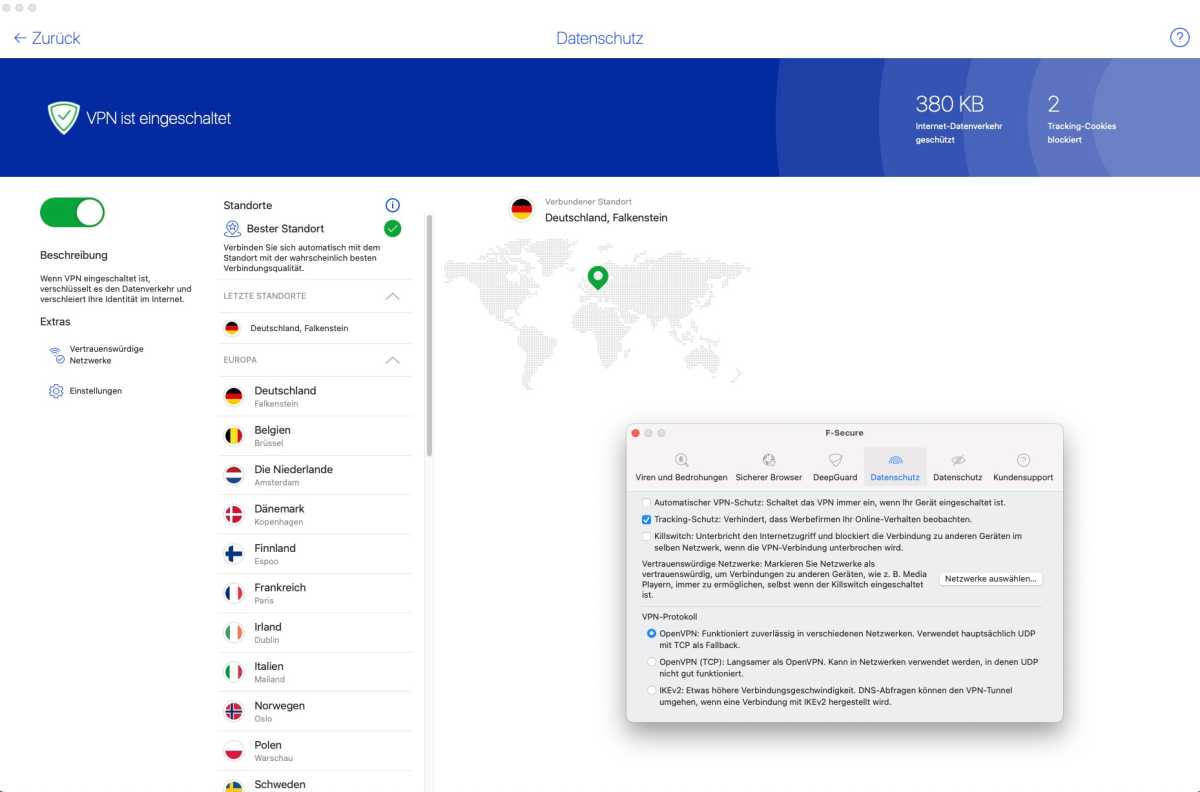Collapse the Europa section
This screenshot has width=1200, height=792.
click(x=393, y=360)
